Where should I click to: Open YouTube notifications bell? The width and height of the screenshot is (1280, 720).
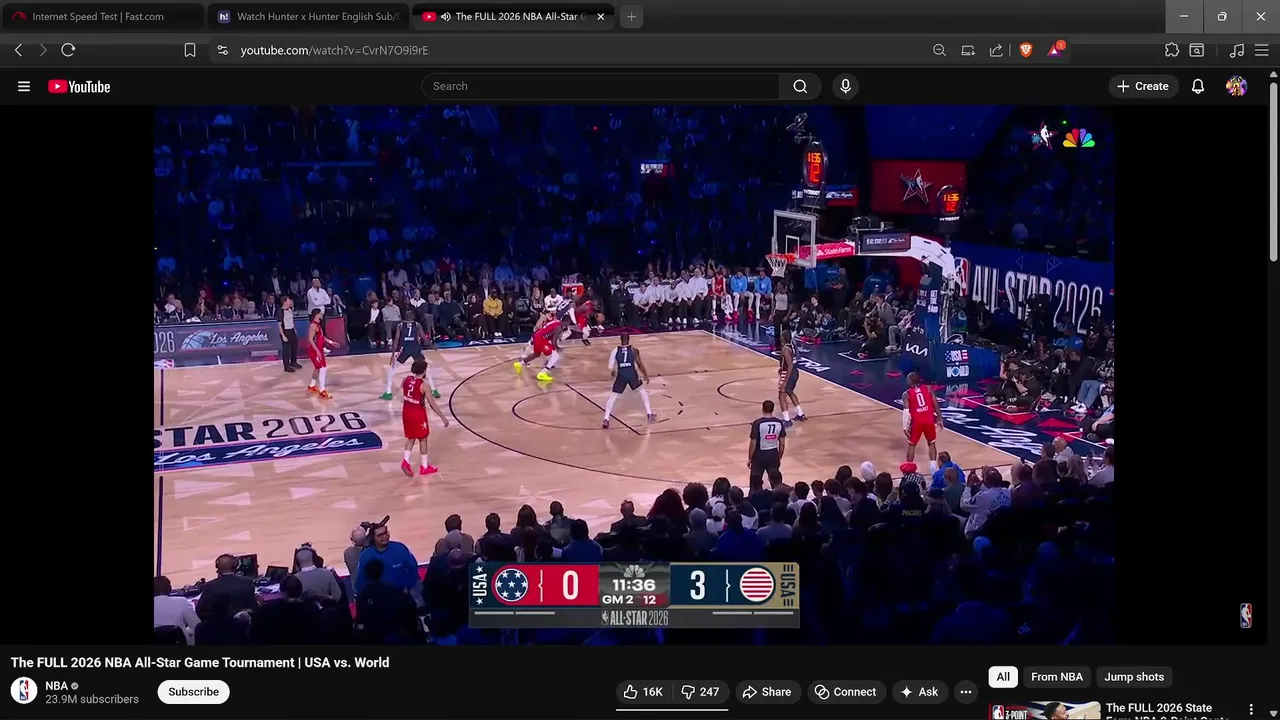[x=1198, y=86]
